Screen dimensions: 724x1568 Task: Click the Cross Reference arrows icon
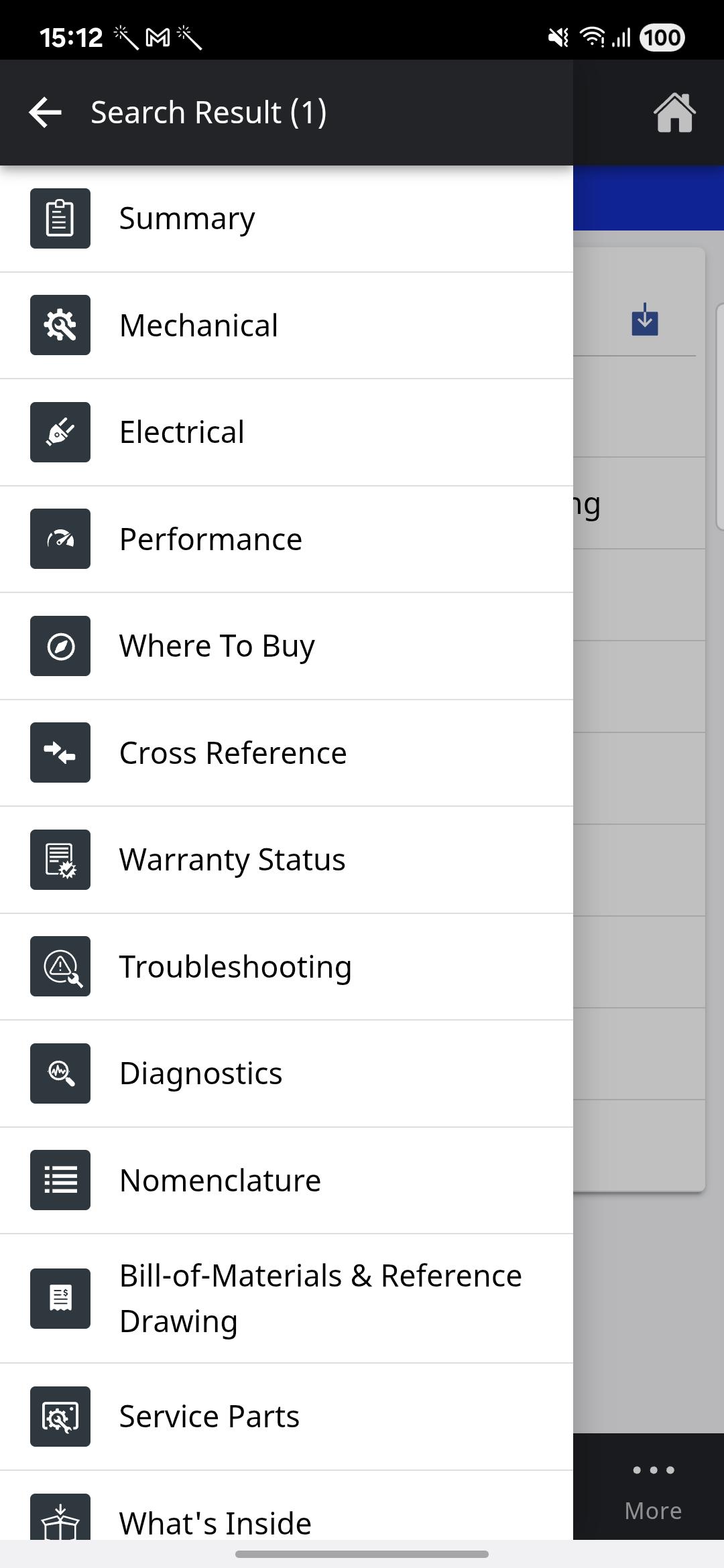pos(60,753)
